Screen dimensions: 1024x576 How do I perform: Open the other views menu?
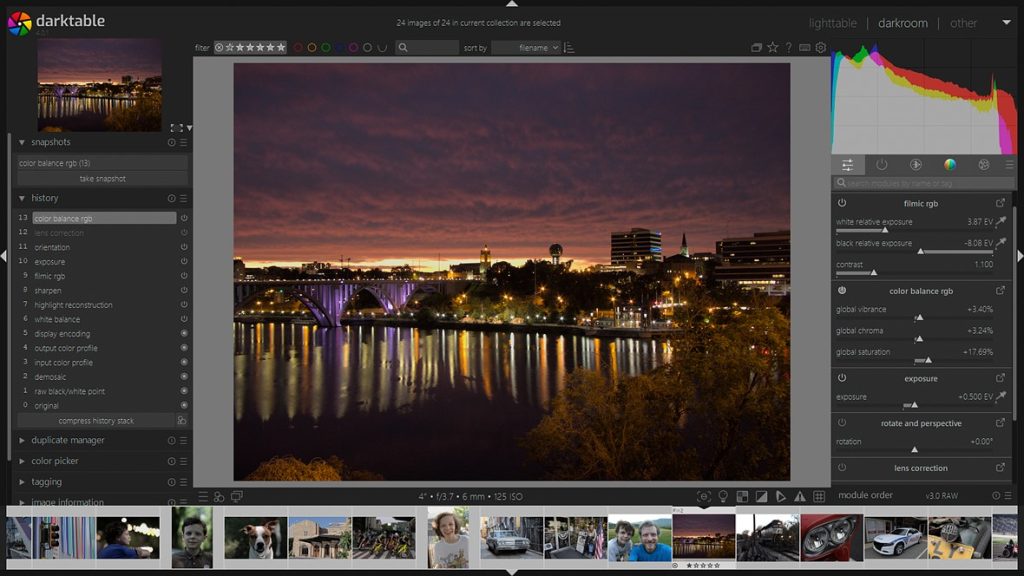[964, 22]
